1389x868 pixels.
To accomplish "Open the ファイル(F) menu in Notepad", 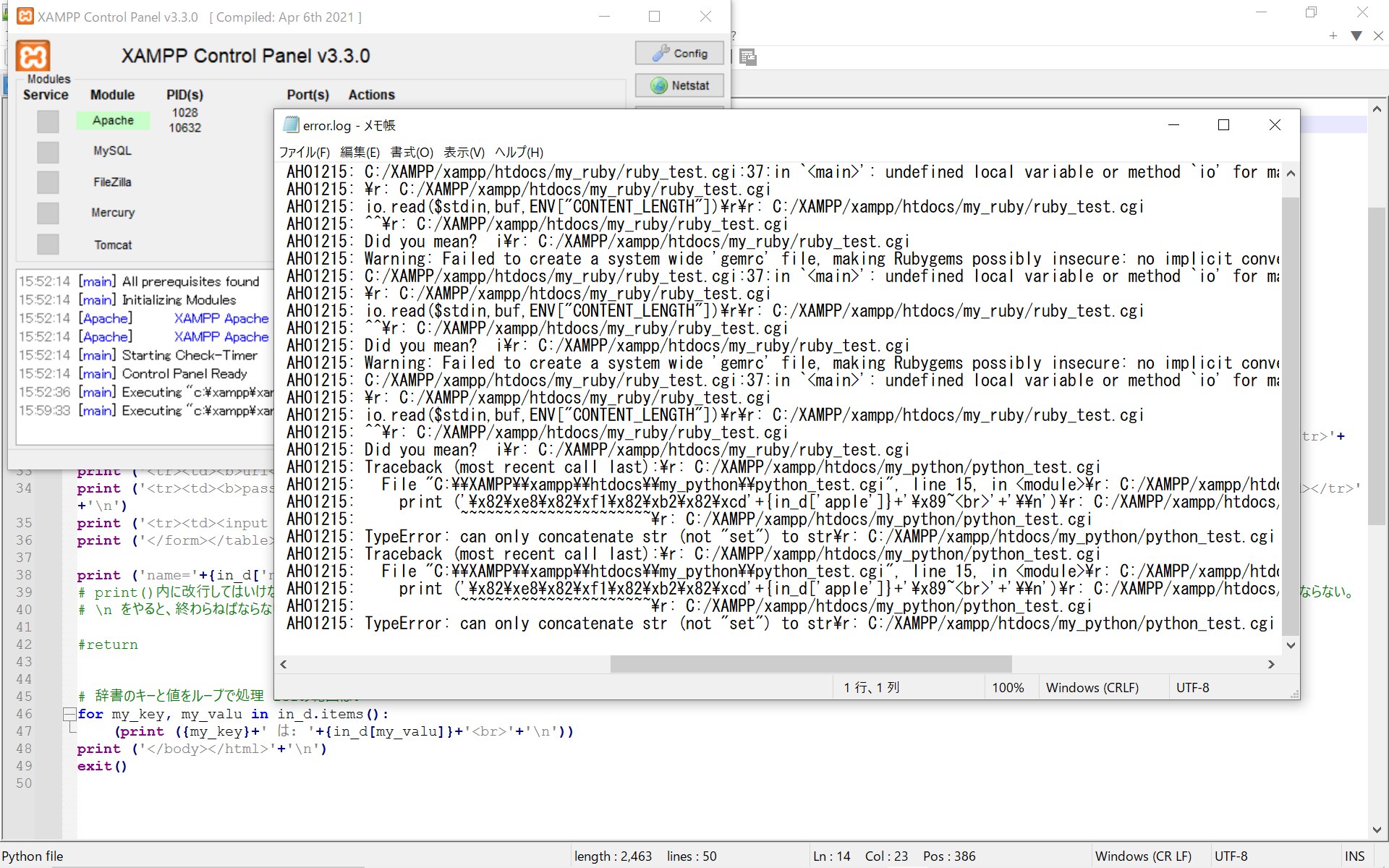I will [x=305, y=152].
